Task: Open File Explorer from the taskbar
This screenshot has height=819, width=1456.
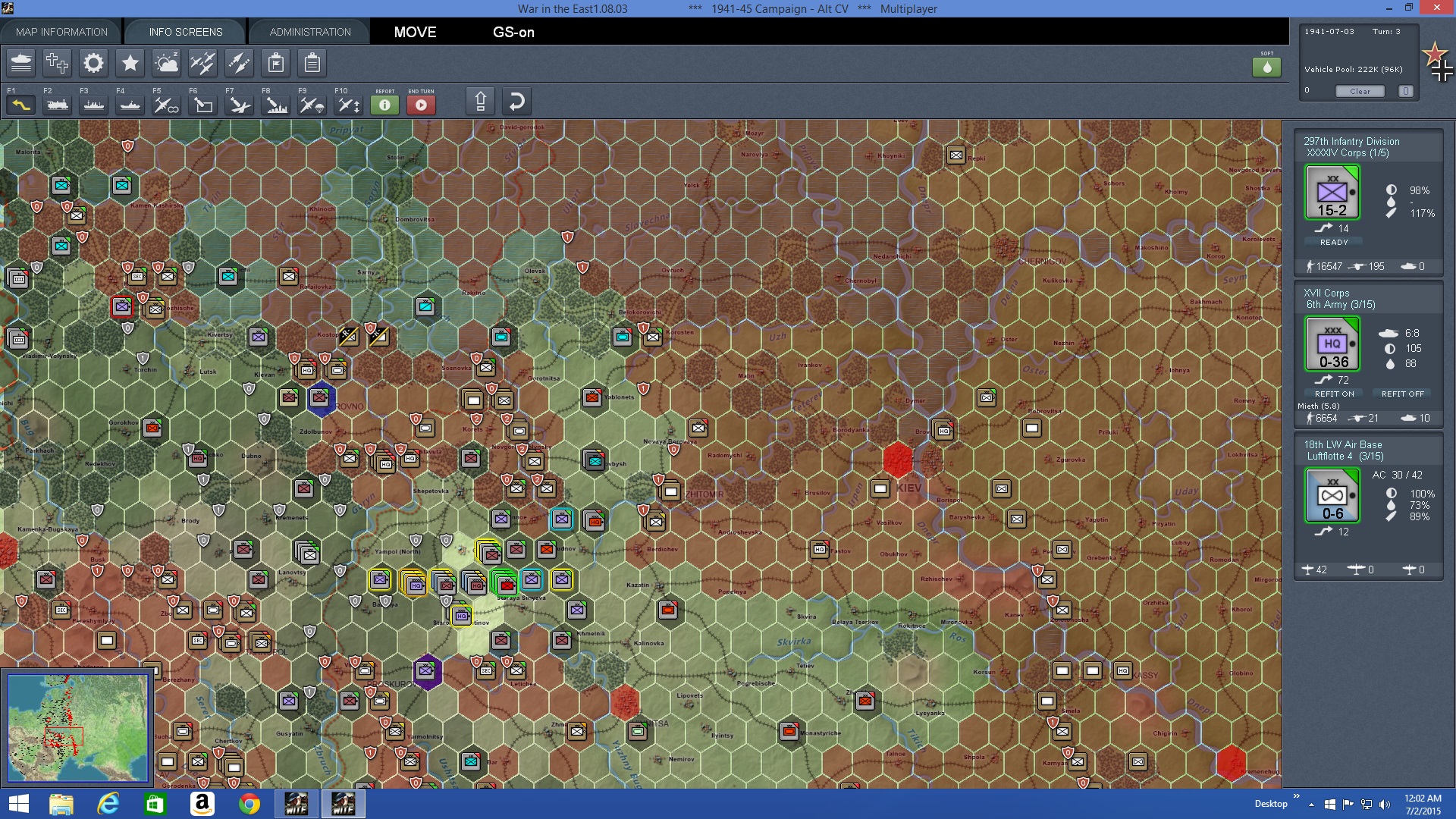Action: pyautogui.click(x=61, y=804)
